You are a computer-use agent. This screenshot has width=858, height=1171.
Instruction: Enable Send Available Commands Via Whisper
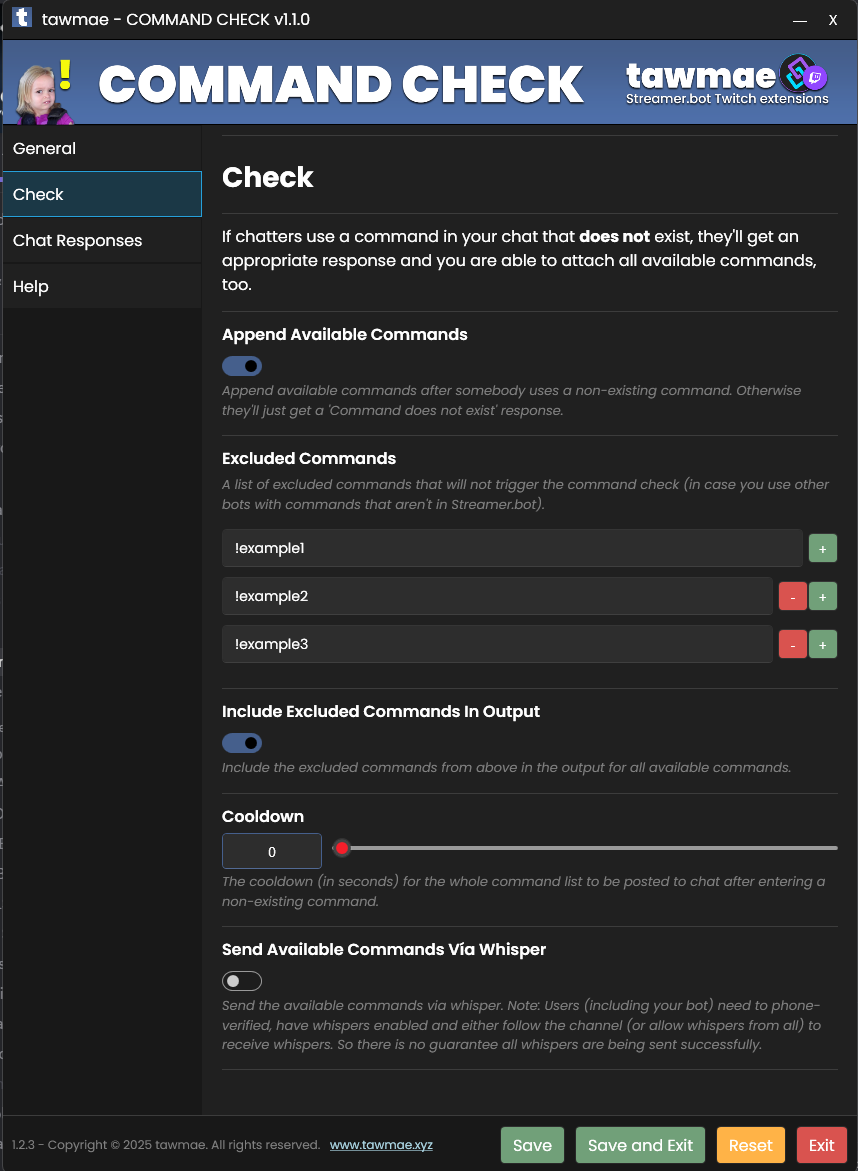coord(242,981)
